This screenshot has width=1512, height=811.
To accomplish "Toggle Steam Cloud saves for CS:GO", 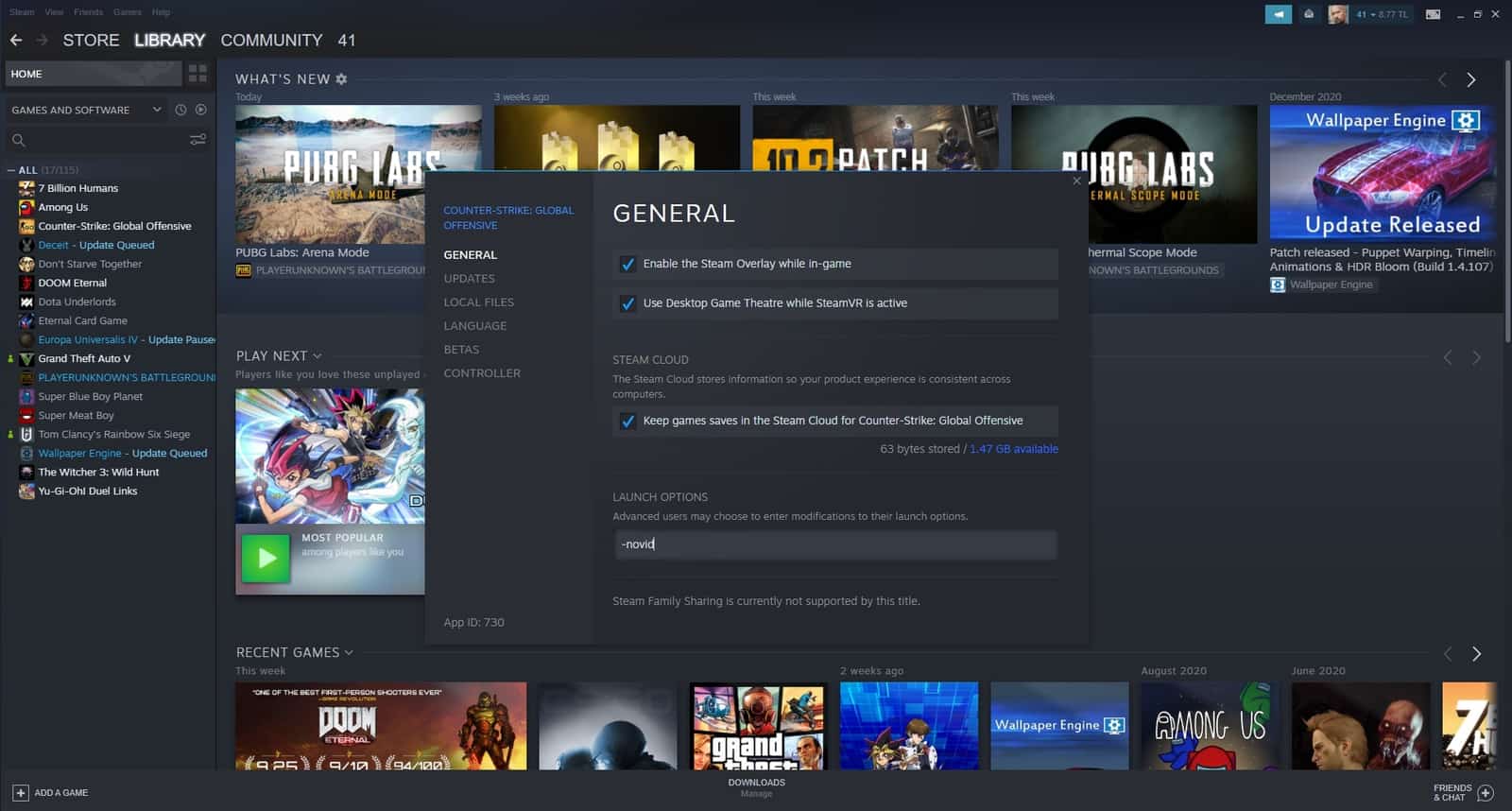I will click(x=627, y=422).
